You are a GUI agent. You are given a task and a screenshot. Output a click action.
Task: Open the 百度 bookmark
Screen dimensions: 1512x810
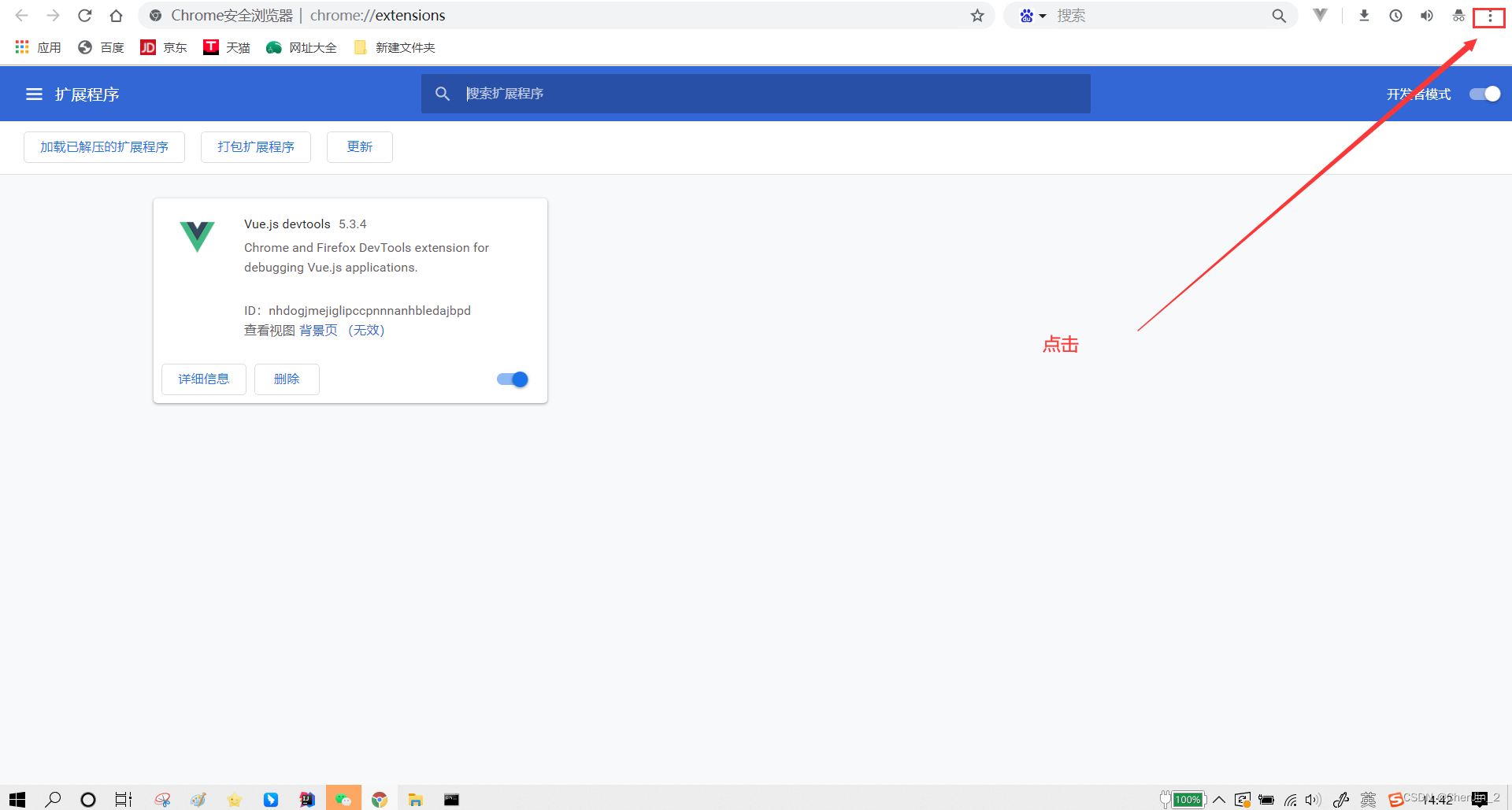click(101, 47)
